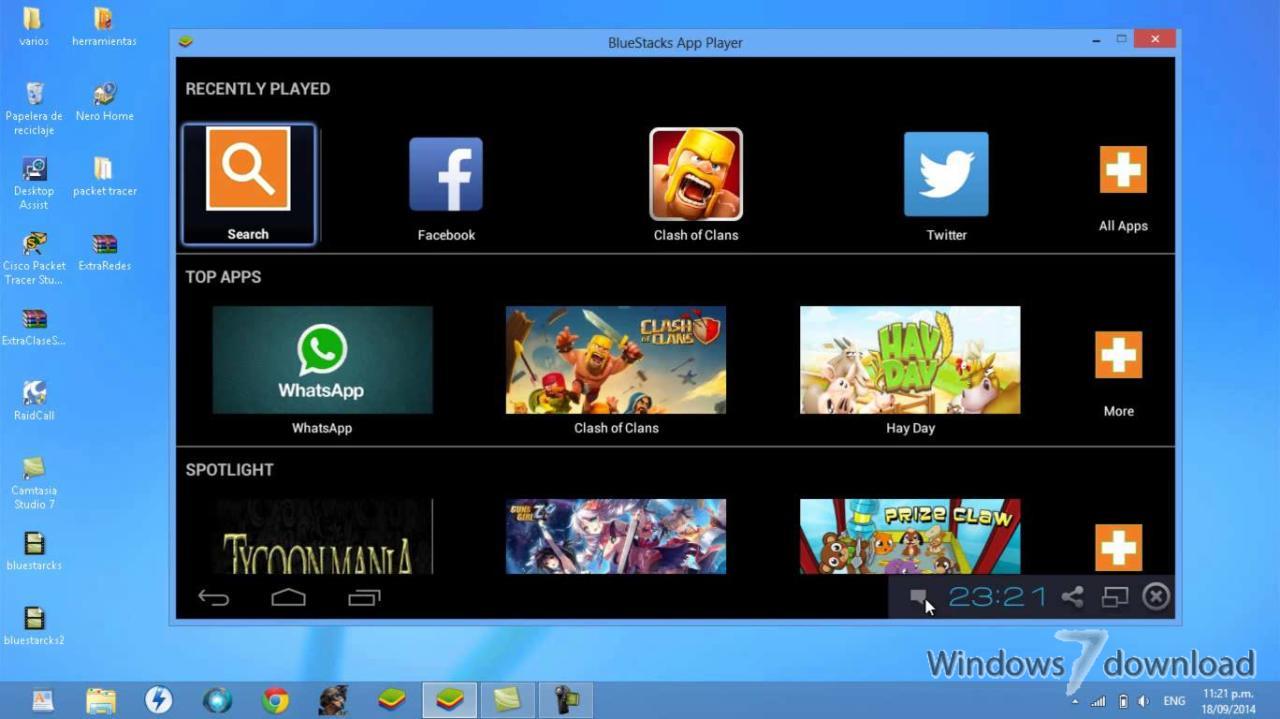Select the bluestarcks2 desktop file
The width and height of the screenshot is (1280, 719).
[x=34, y=625]
